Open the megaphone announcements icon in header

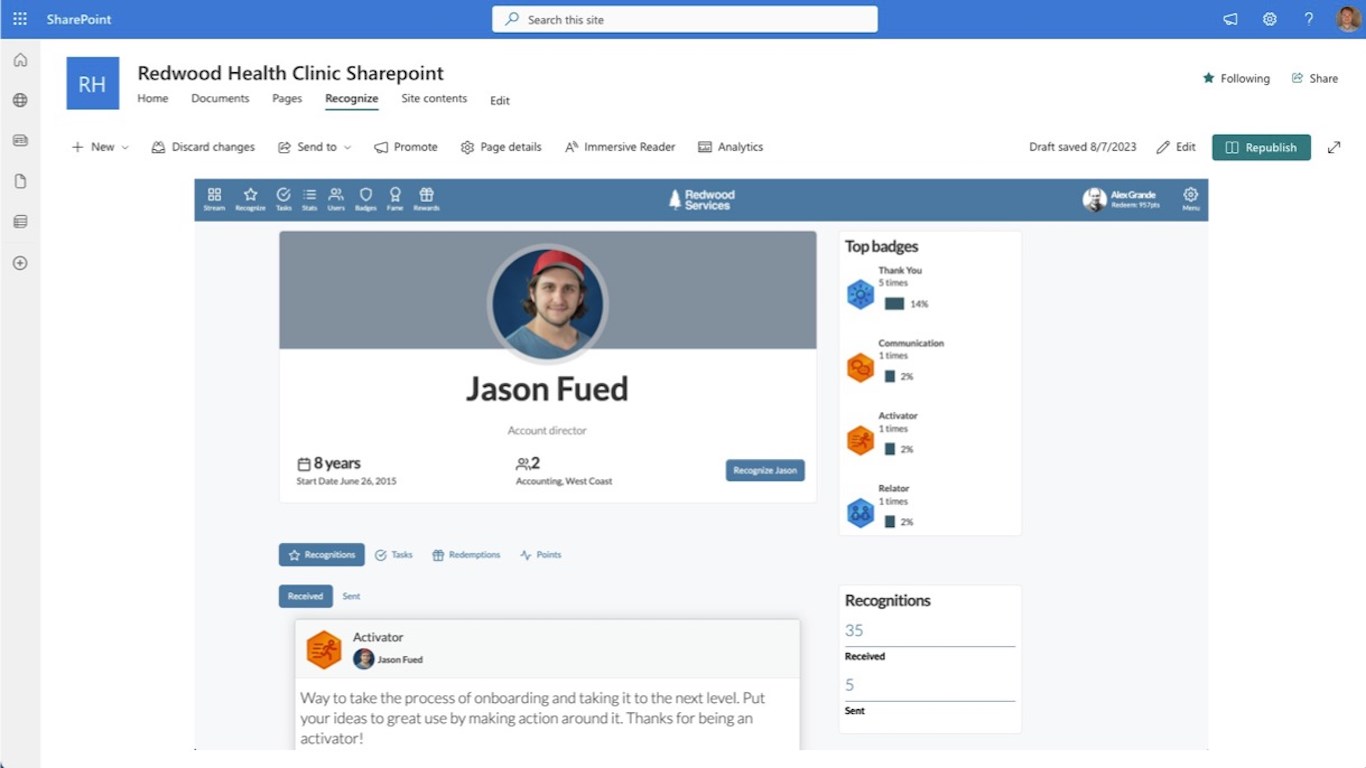tap(1230, 19)
